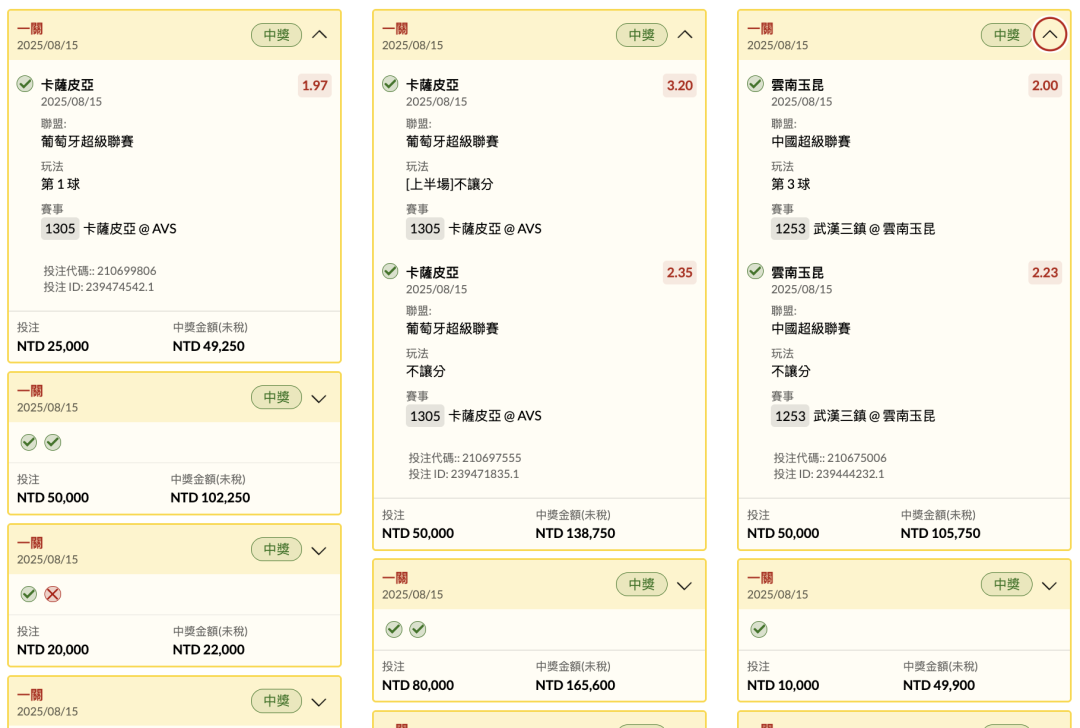Viewport: 1080px width, 728px height.
Task: Click bet code 投注代碼:: 210675006
Action: (830, 458)
